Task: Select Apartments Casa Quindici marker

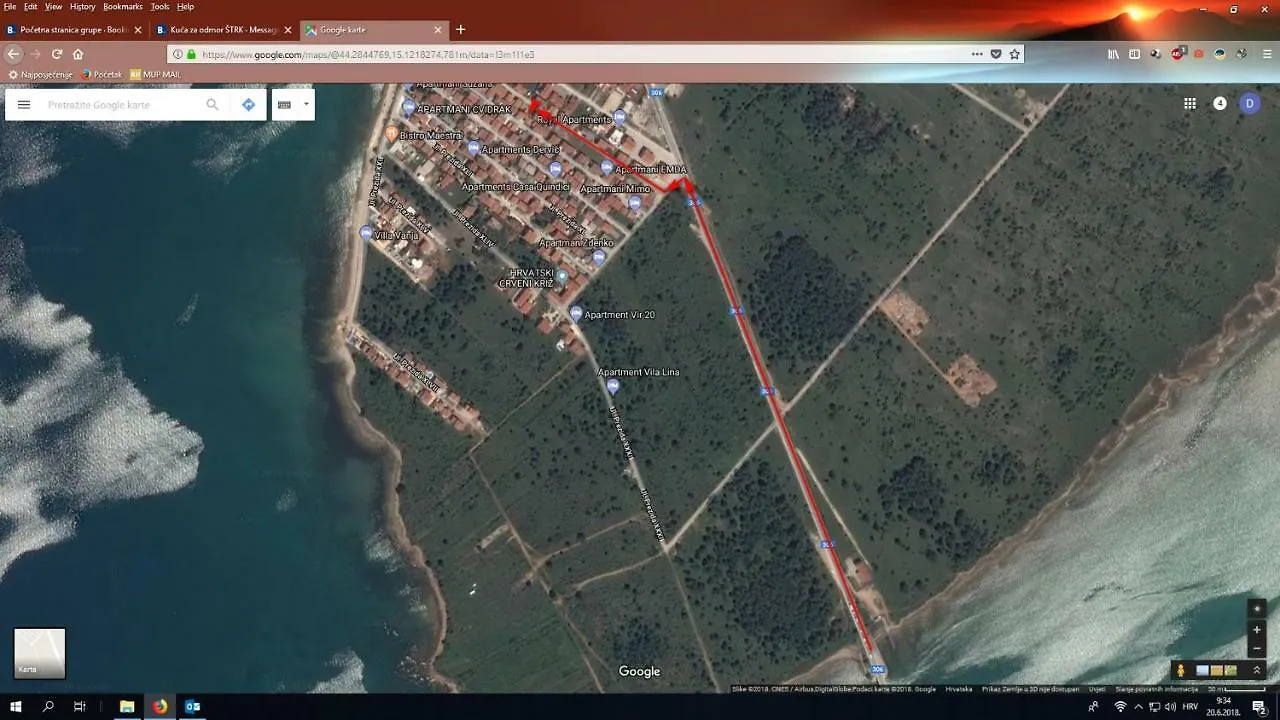Action: [555, 168]
